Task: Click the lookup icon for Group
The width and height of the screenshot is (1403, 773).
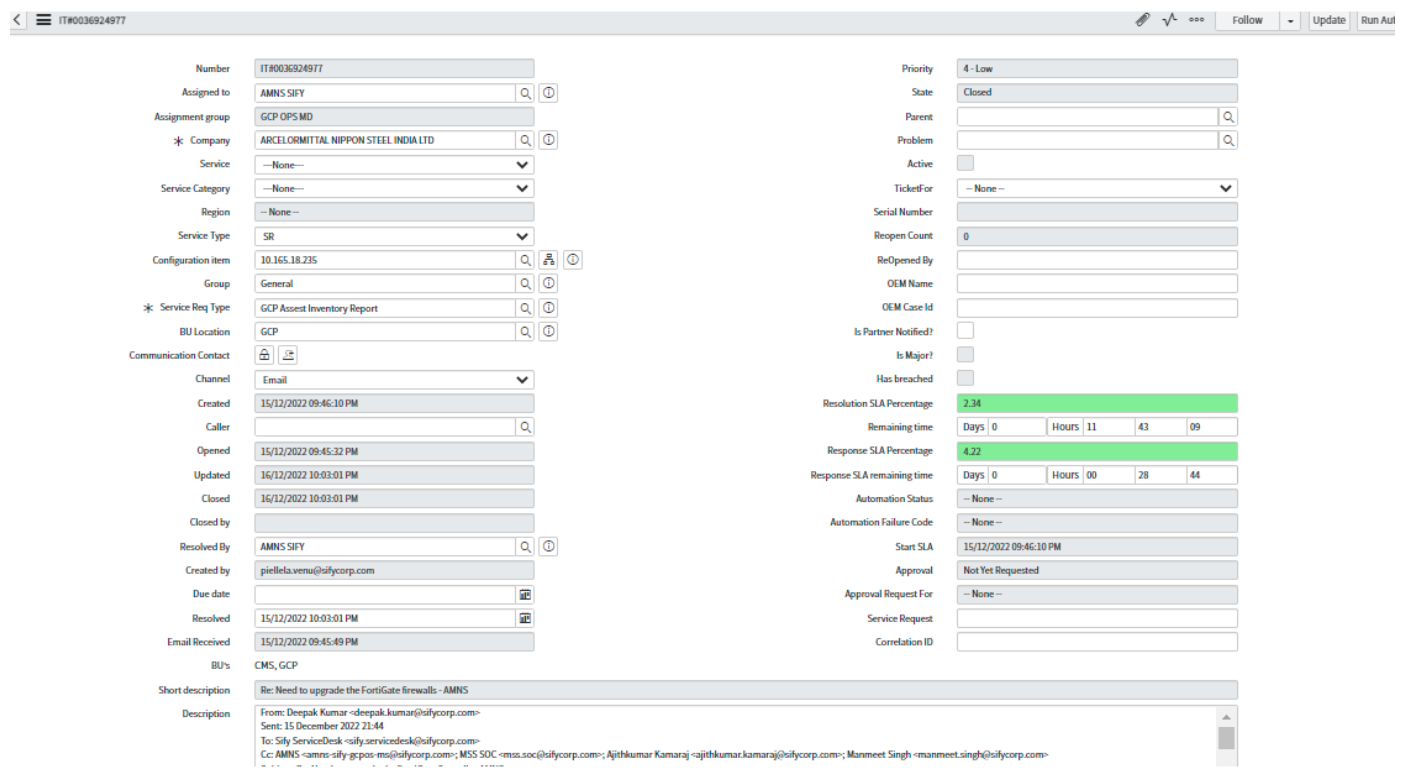Action: point(524,284)
